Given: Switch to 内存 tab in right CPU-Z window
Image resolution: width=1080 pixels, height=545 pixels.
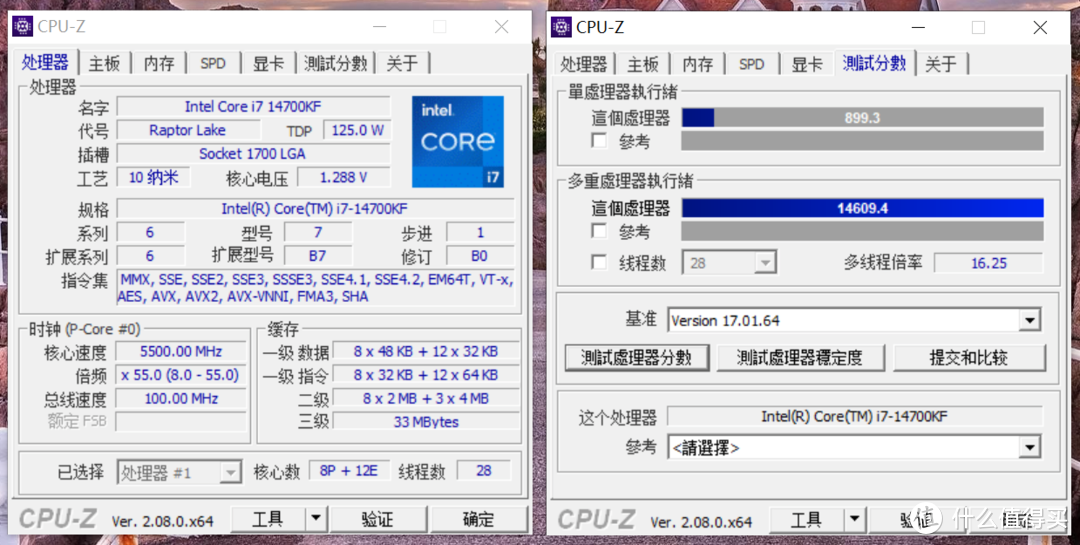Looking at the screenshot, I should [x=697, y=64].
